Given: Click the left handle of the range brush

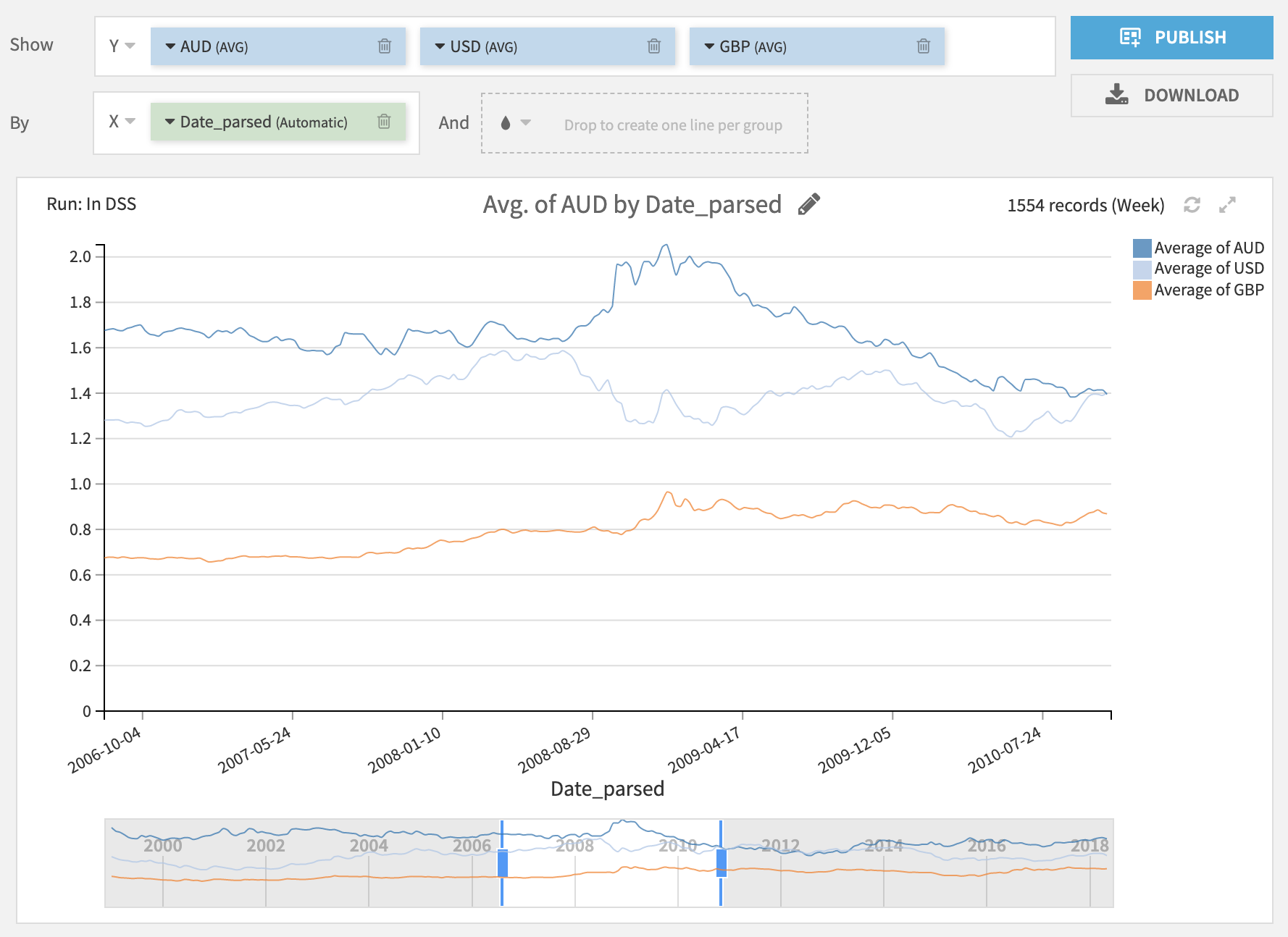Looking at the screenshot, I should (502, 863).
